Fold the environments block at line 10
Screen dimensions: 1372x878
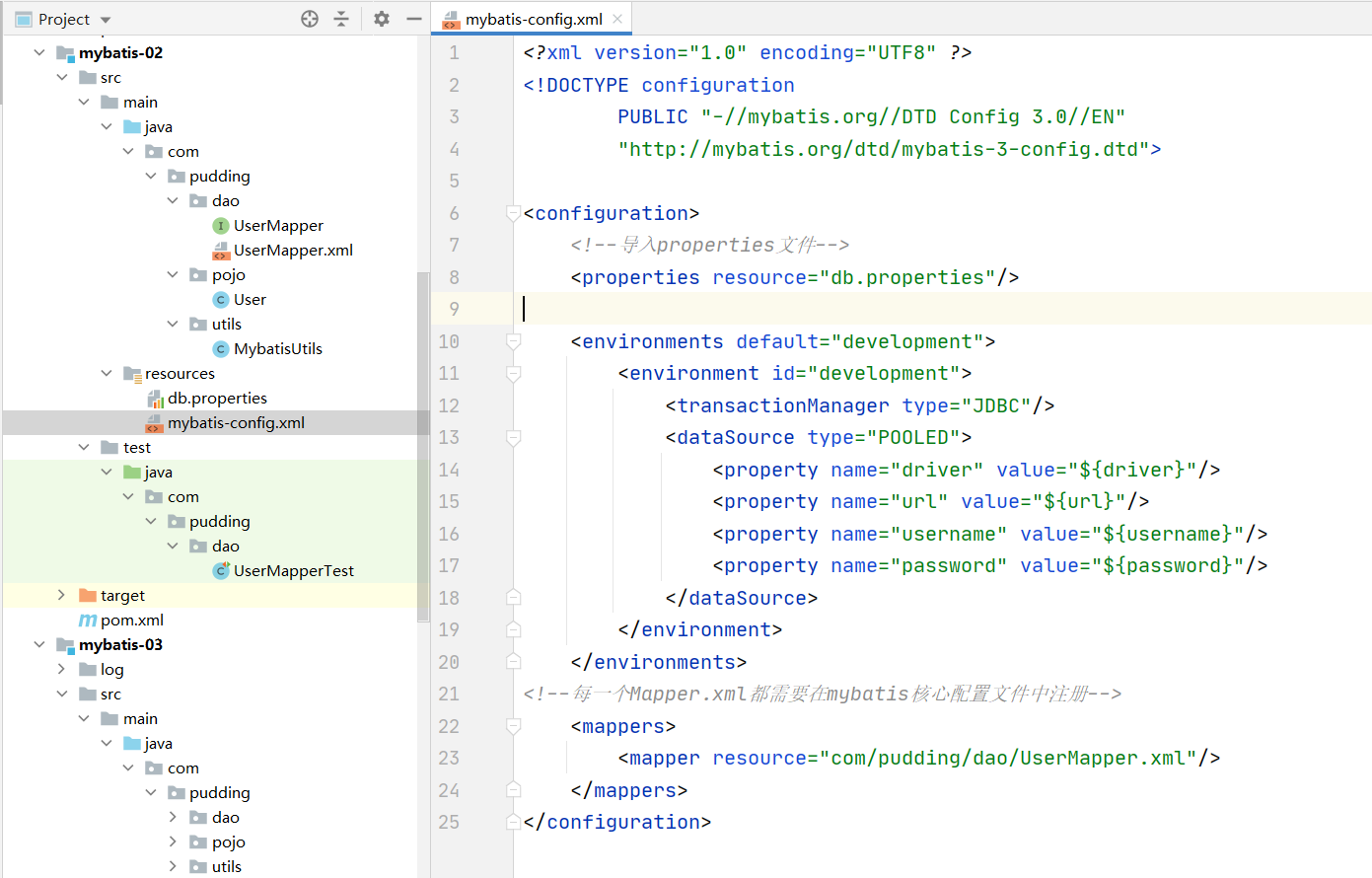pos(513,341)
